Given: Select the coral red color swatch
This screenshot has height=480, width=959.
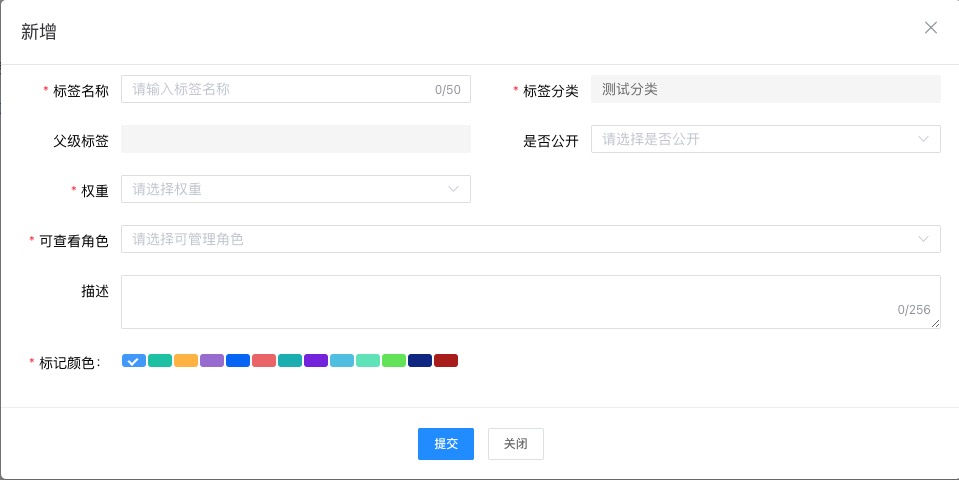Looking at the screenshot, I should click(x=264, y=361).
